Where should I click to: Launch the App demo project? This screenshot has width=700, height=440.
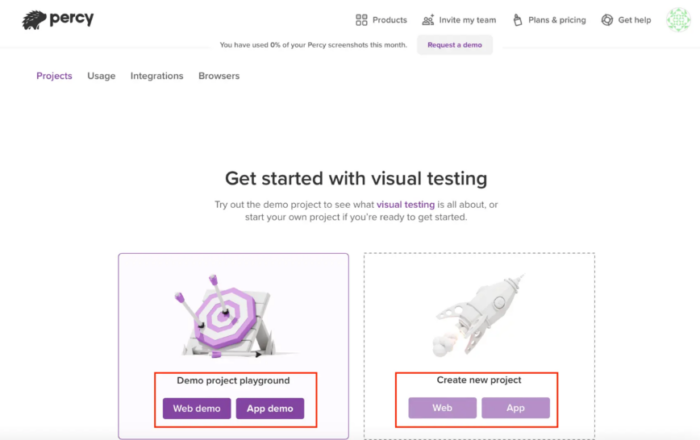click(x=270, y=408)
